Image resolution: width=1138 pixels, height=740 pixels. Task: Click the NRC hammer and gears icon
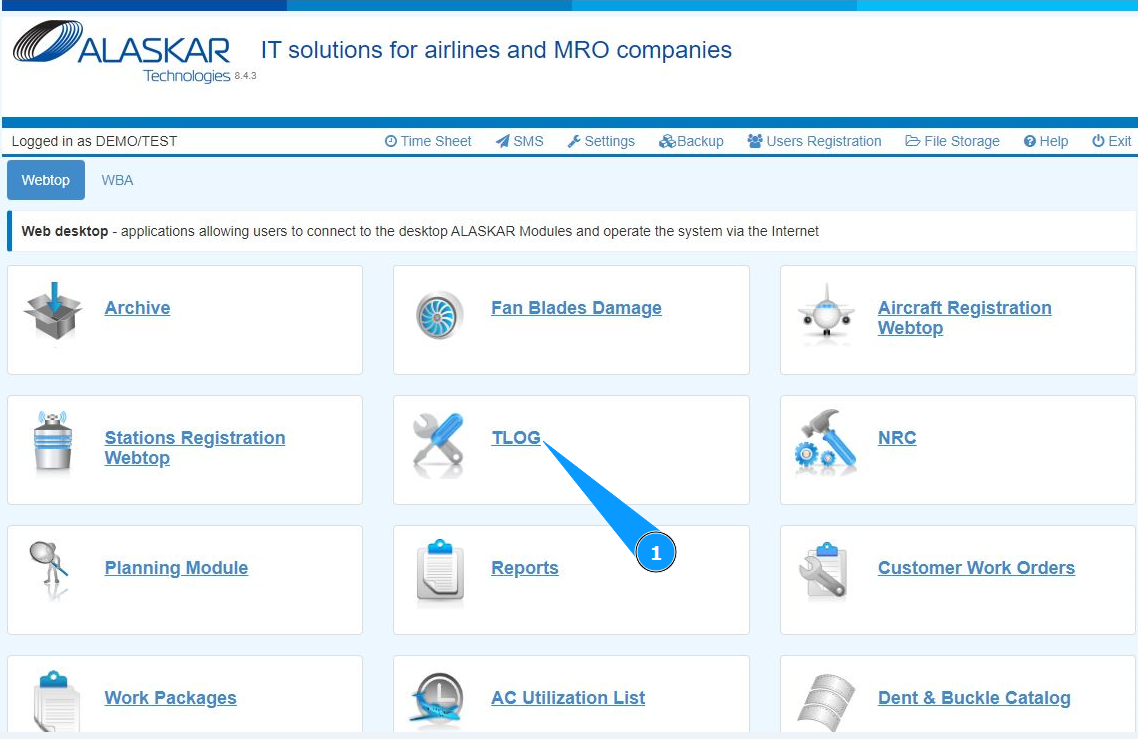[x=826, y=441]
